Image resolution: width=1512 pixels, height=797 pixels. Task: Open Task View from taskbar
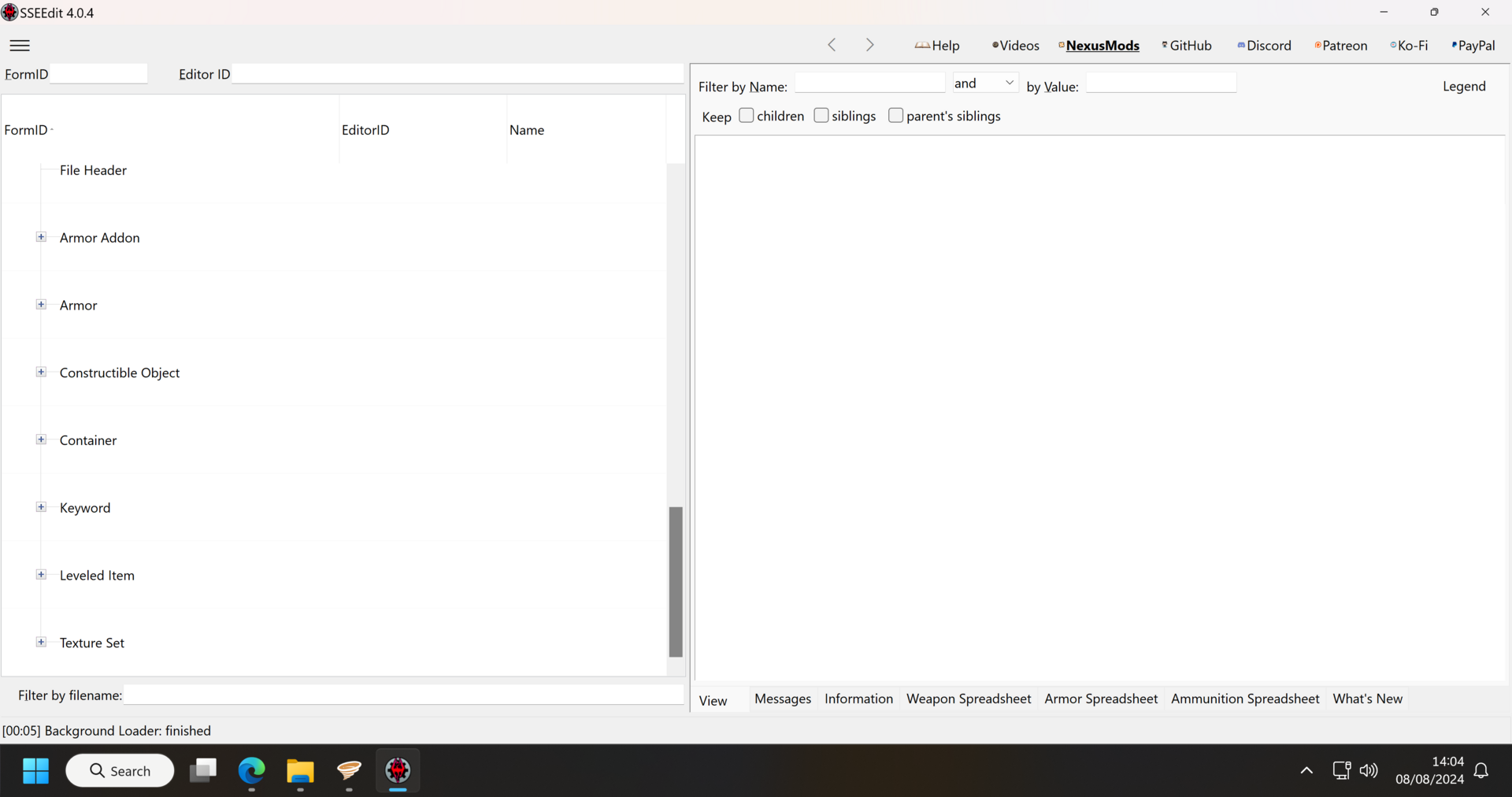click(x=203, y=770)
